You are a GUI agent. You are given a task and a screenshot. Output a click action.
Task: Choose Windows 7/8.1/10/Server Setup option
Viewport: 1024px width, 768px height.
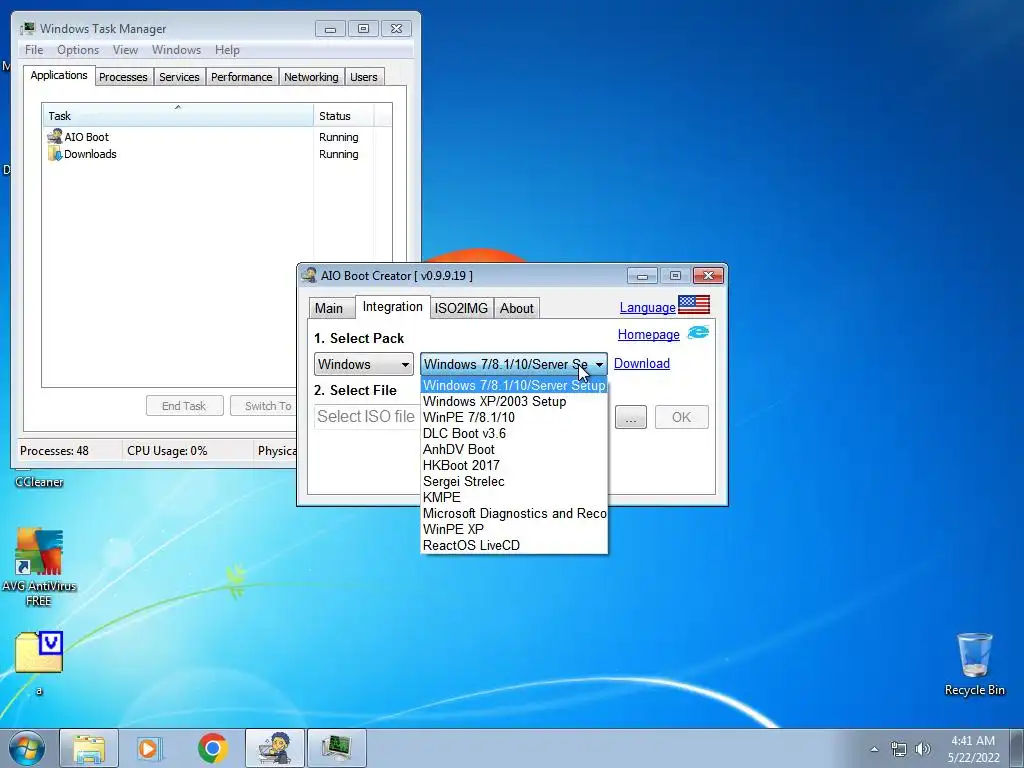pos(514,385)
